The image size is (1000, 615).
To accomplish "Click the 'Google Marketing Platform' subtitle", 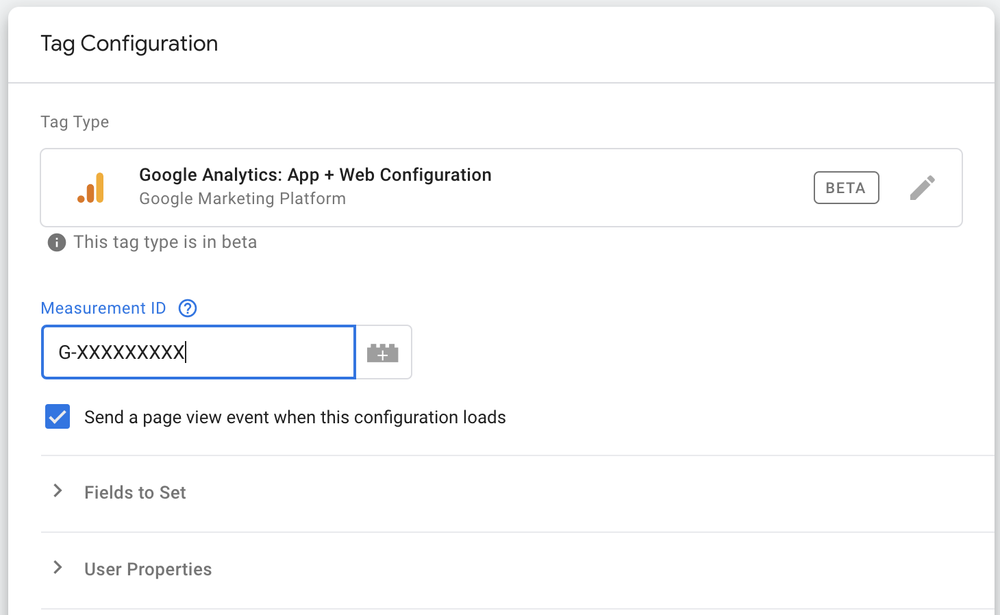I will 242,199.
